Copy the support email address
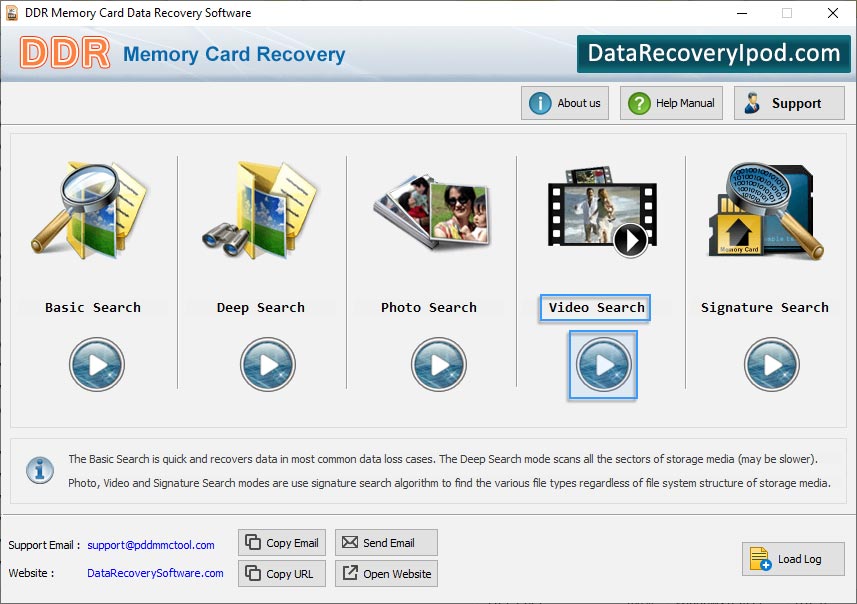 (282, 543)
